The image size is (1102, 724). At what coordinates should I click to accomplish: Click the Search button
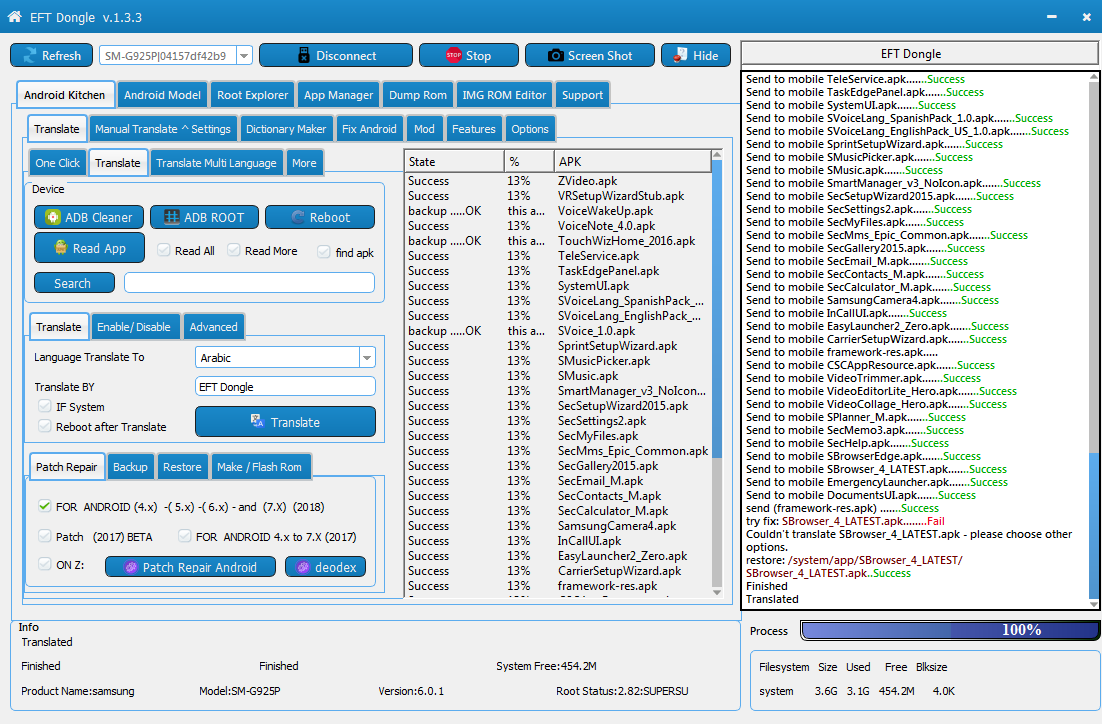pyautogui.click(x=74, y=283)
